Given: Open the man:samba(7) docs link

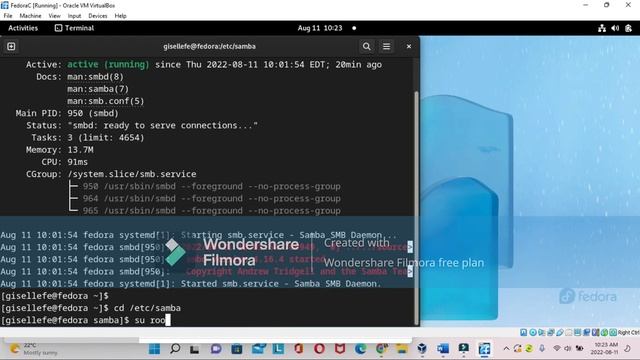Looking at the screenshot, I should point(98,89).
